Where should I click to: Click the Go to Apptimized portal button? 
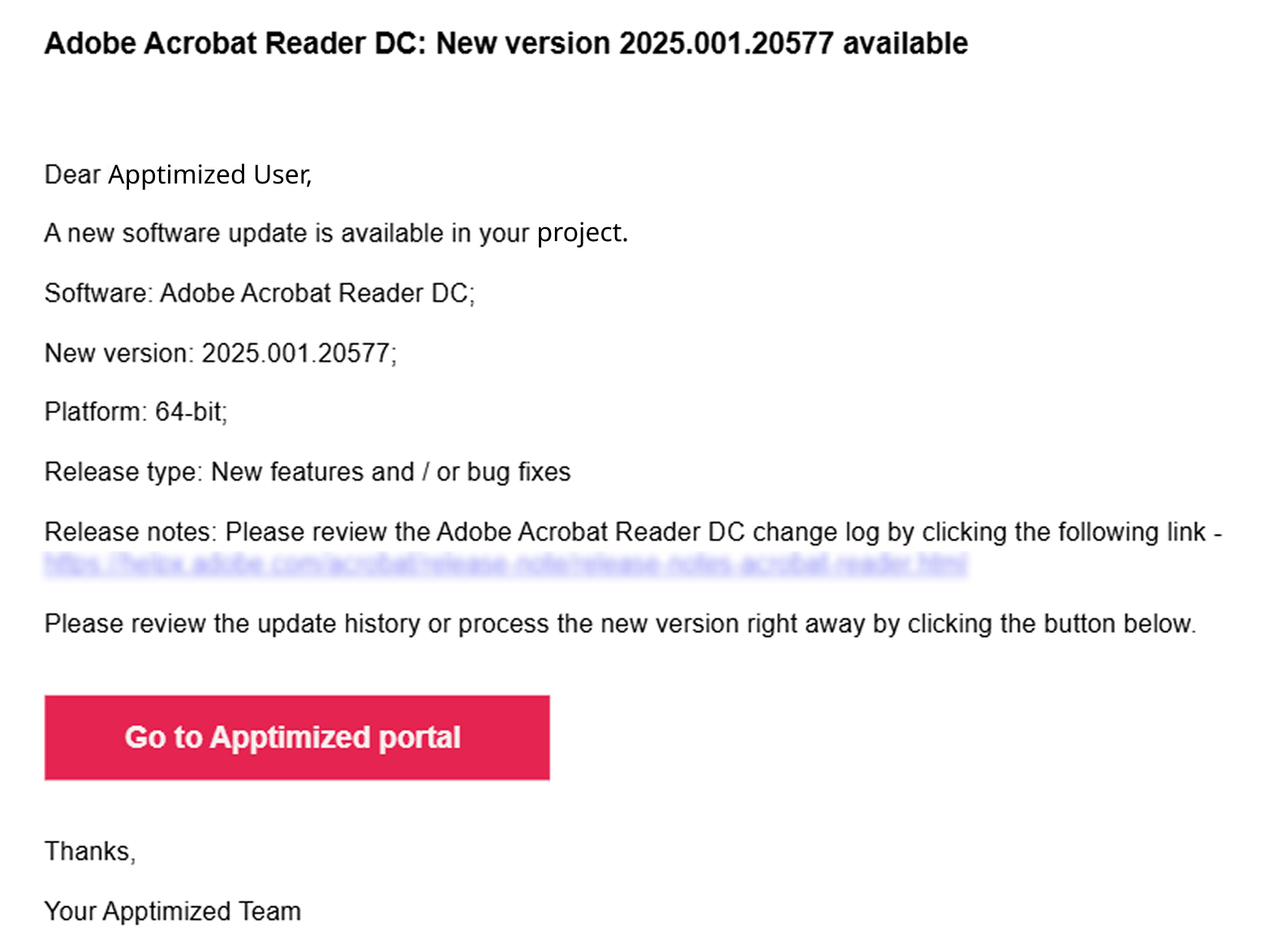point(297,738)
